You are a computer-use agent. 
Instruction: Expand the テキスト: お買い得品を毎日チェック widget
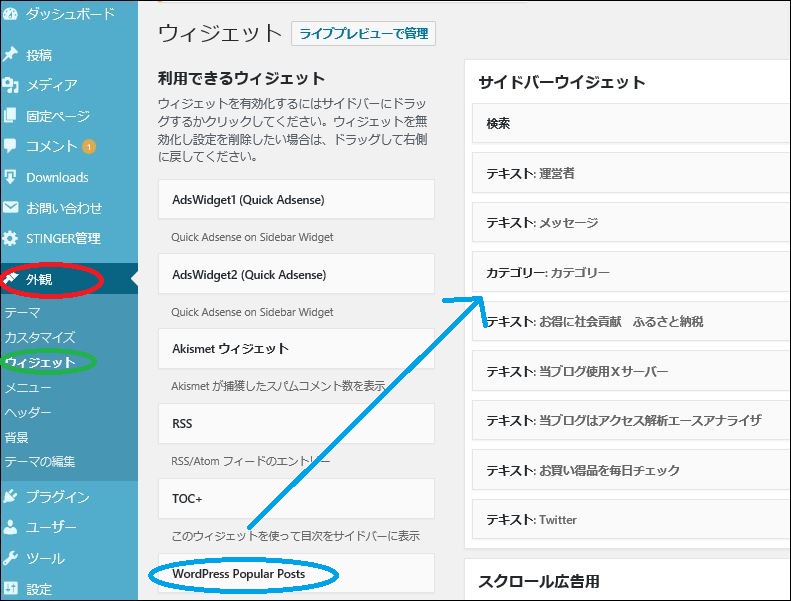[x=631, y=470]
